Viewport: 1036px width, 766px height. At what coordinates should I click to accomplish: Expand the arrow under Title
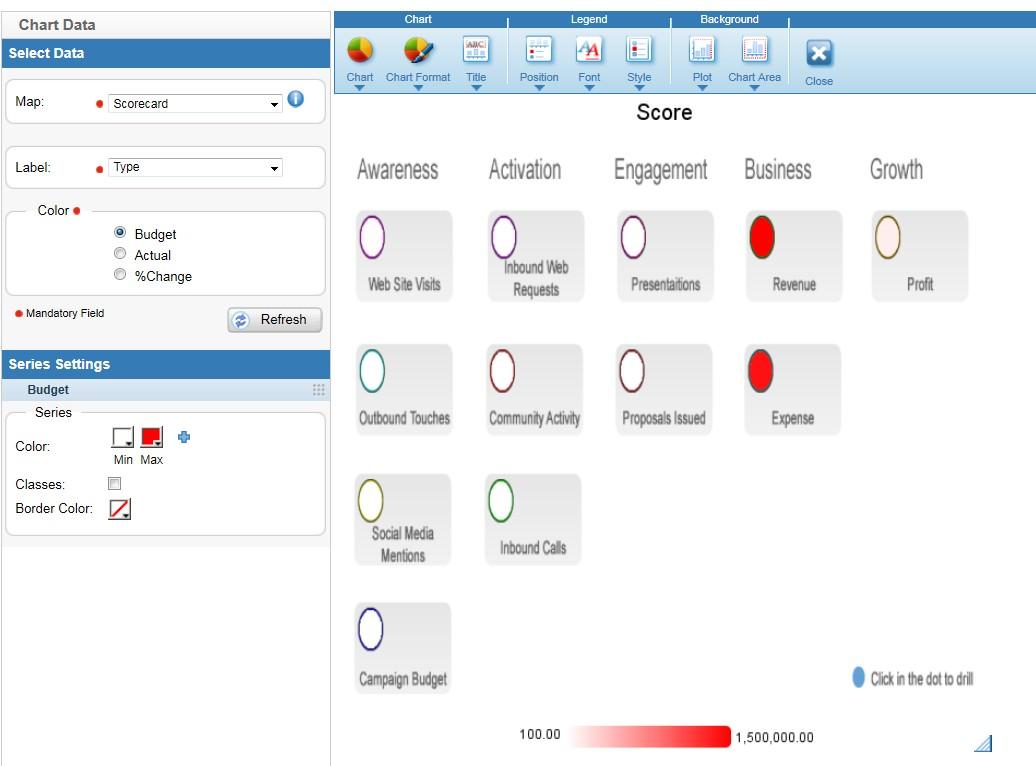tap(476, 88)
